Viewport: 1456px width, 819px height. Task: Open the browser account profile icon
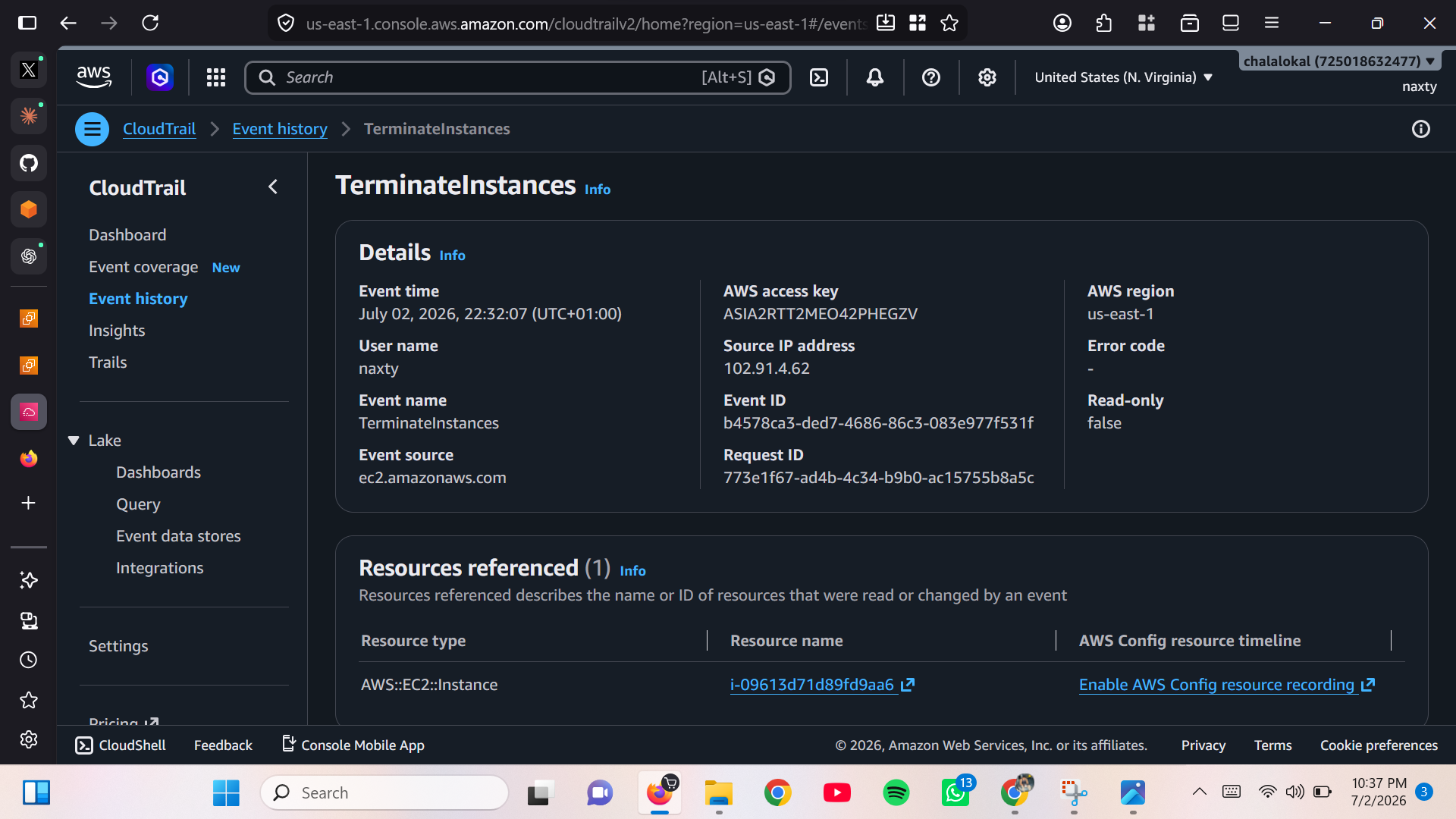[x=1062, y=24]
